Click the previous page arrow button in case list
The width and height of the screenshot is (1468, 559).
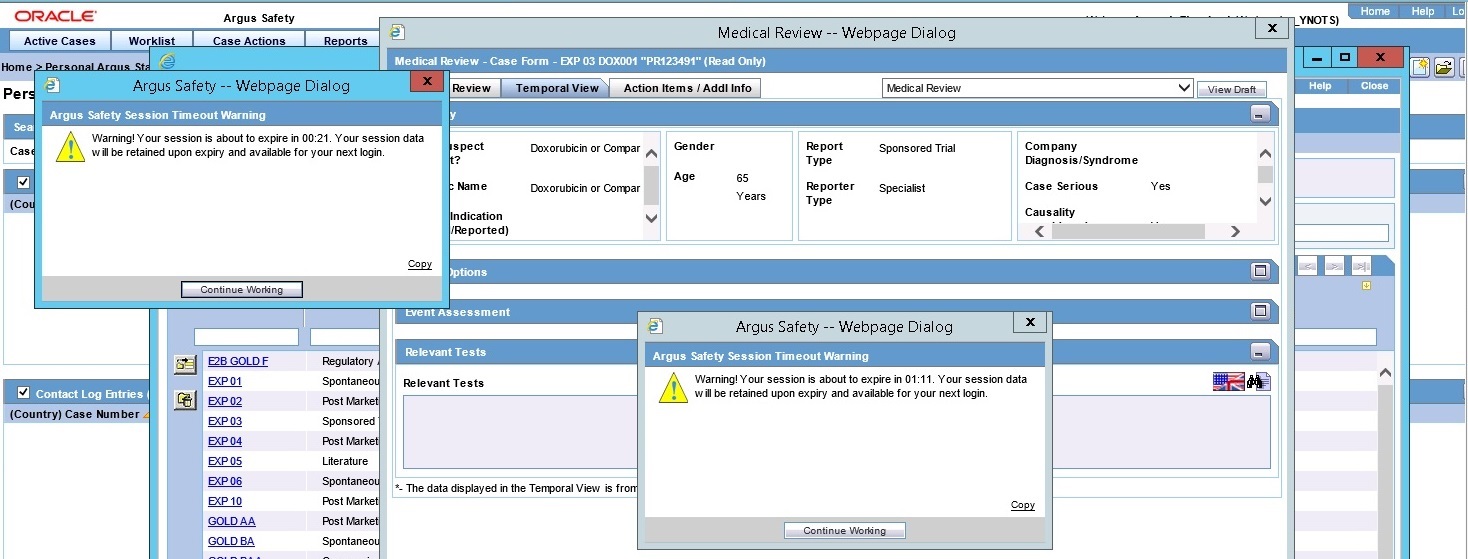click(1307, 266)
